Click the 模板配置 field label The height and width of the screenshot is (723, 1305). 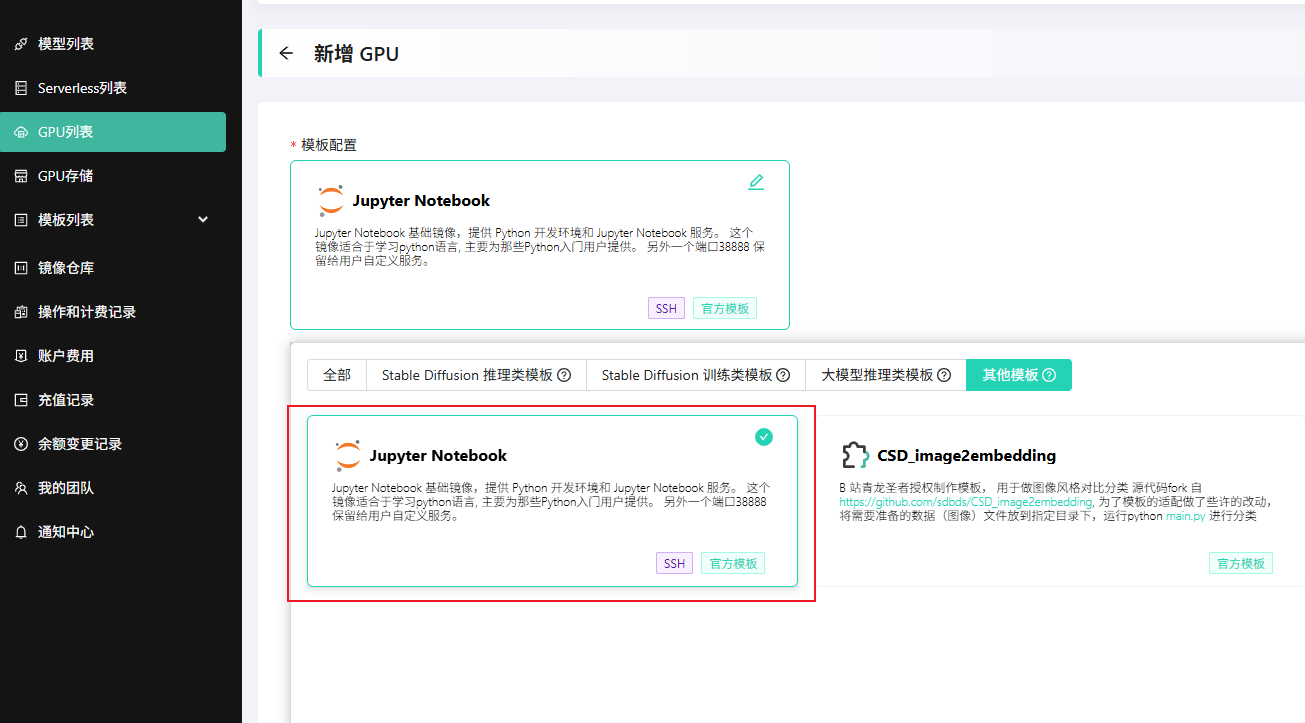[329, 145]
